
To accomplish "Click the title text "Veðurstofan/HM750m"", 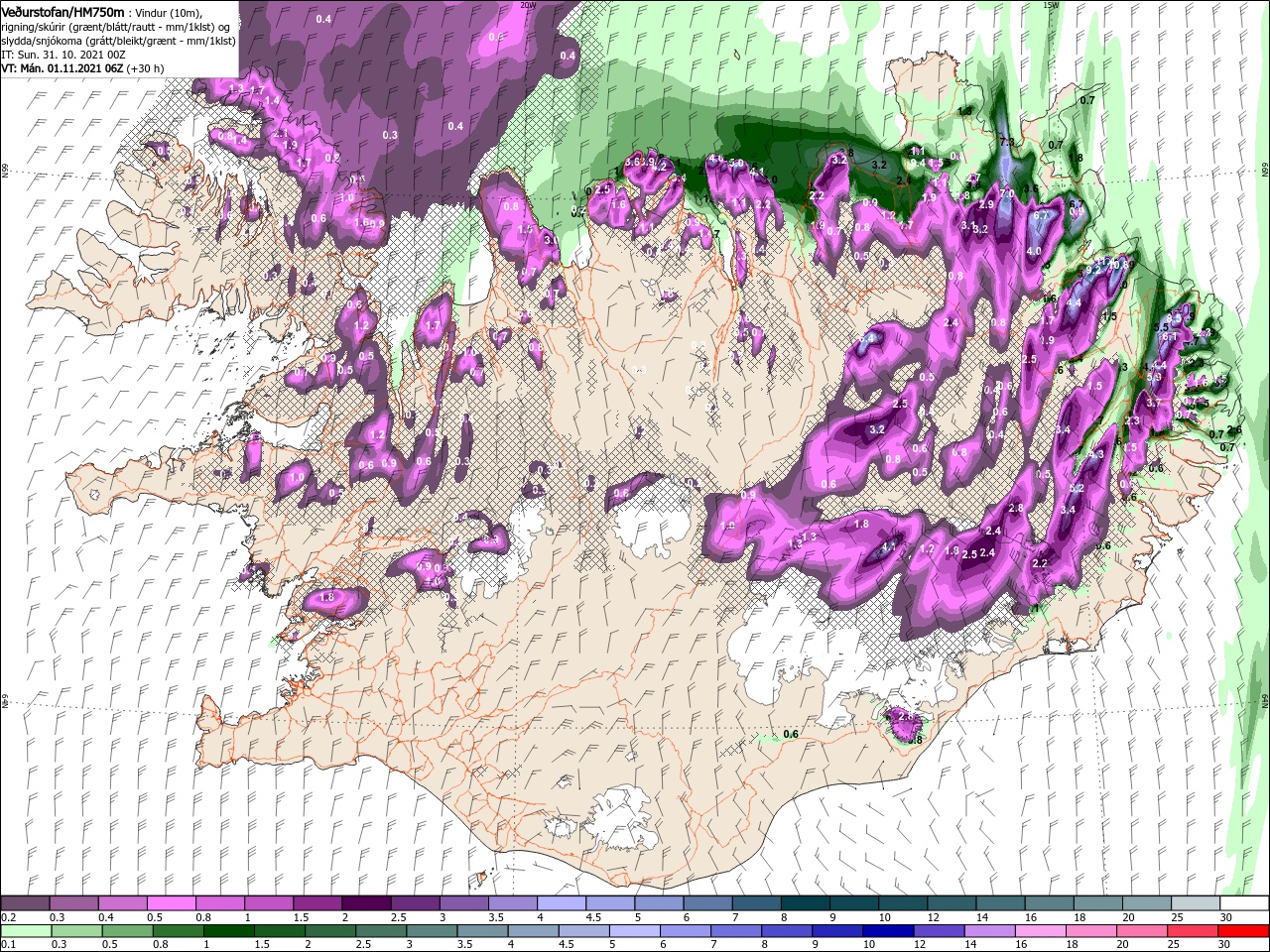I will click(63, 13).
